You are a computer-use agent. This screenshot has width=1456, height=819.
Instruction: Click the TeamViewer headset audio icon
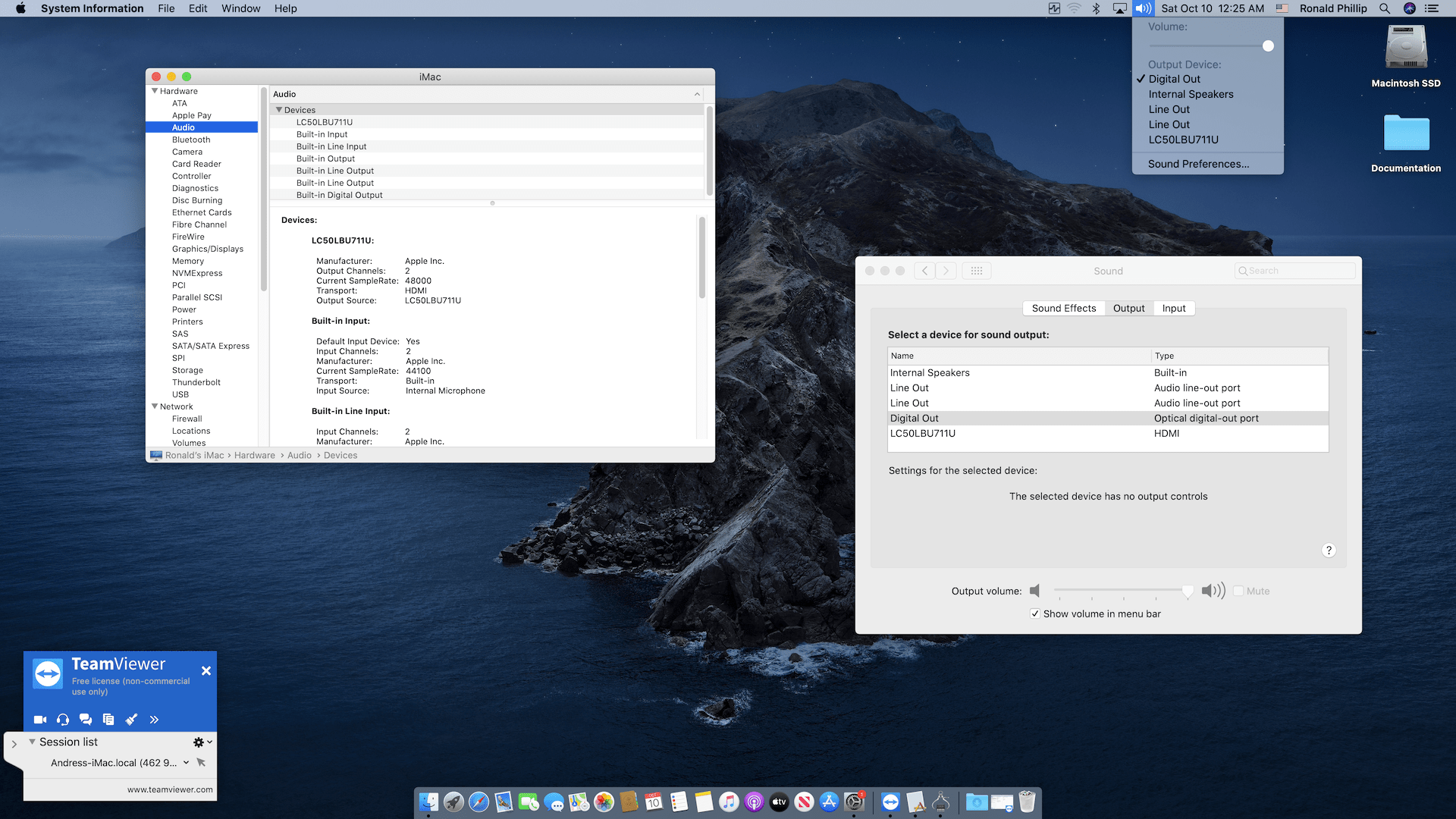tap(63, 720)
